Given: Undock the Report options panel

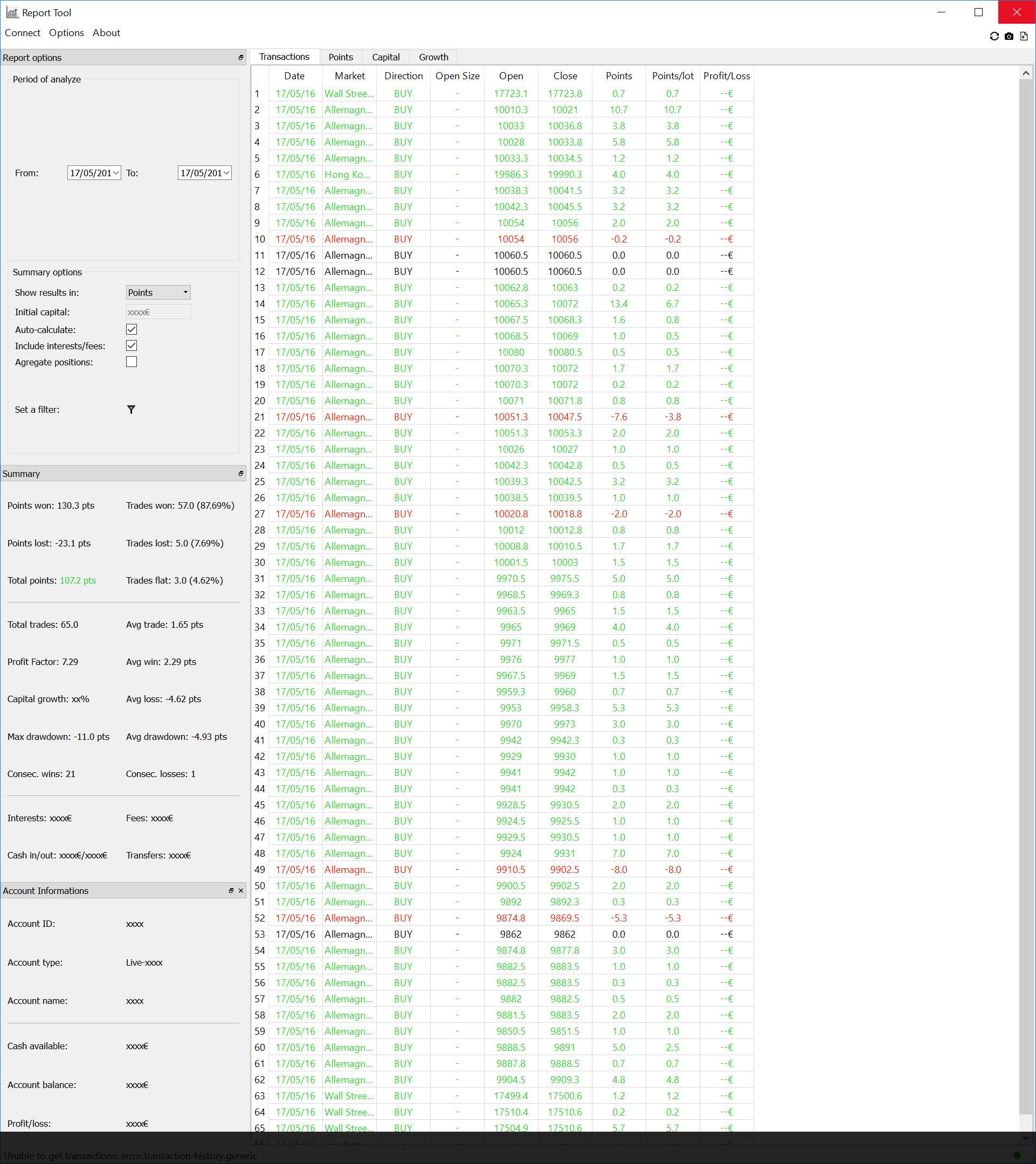Looking at the screenshot, I should pos(241,58).
